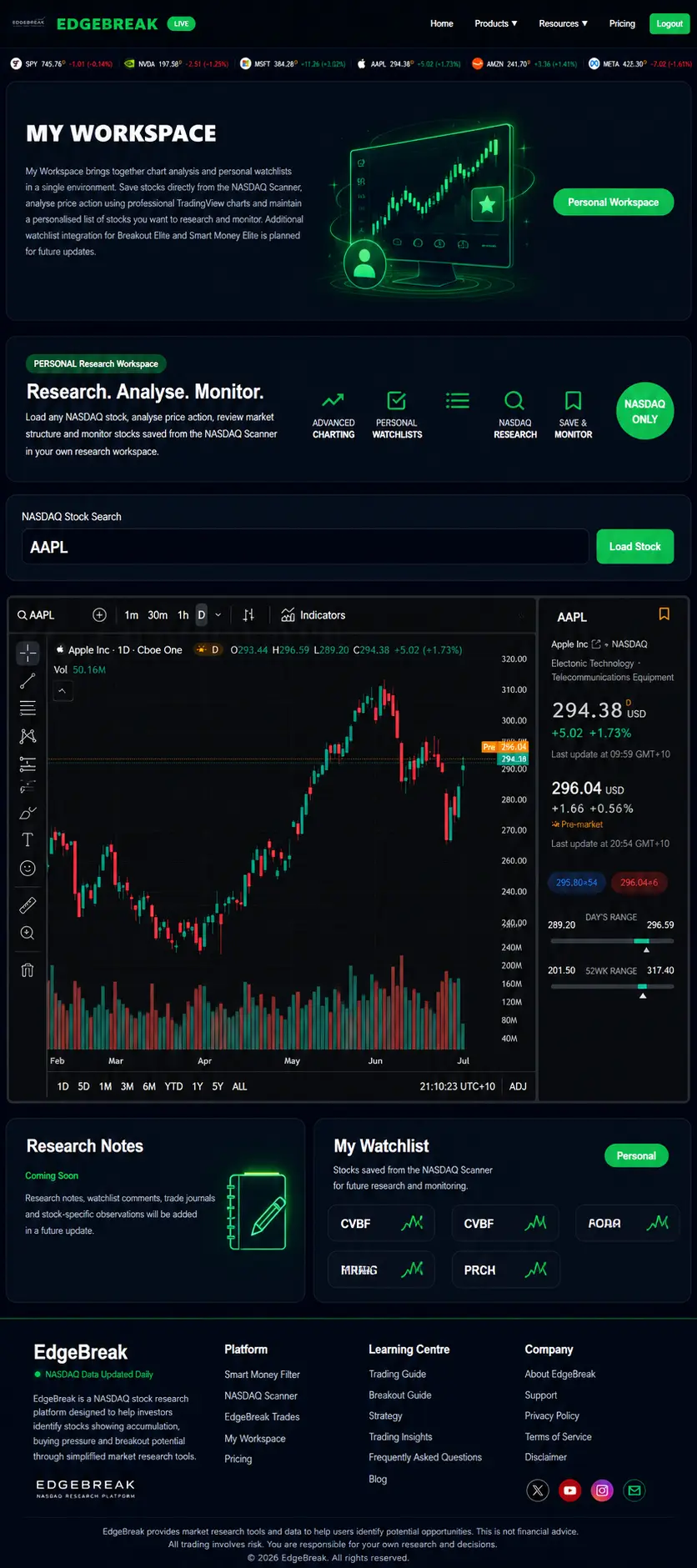Open the X (Twitter) social icon
This screenshot has width=697, height=1568.
tap(538, 1490)
